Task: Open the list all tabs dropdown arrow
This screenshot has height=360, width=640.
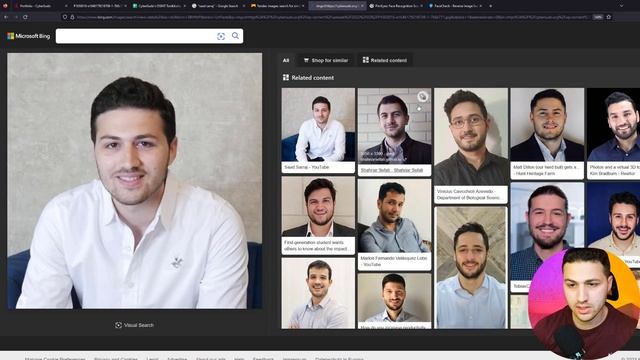Action: [x=622, y=6]
